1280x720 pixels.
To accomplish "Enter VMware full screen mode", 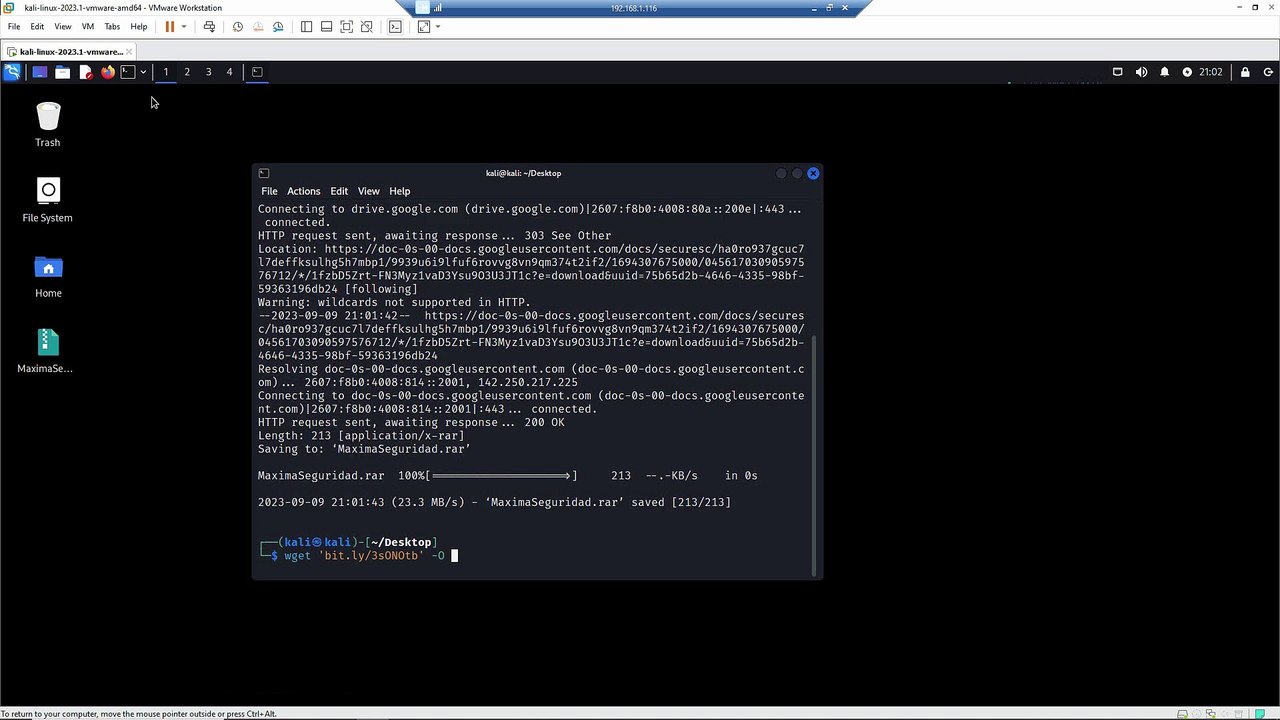I will (x=346, y=27).
